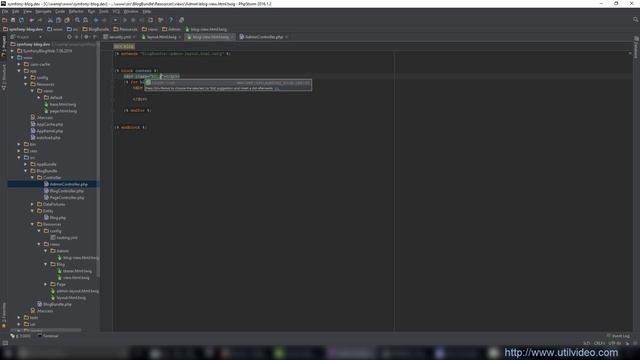
Task: Open the Project panel settings gear
Action: [86, 37]
